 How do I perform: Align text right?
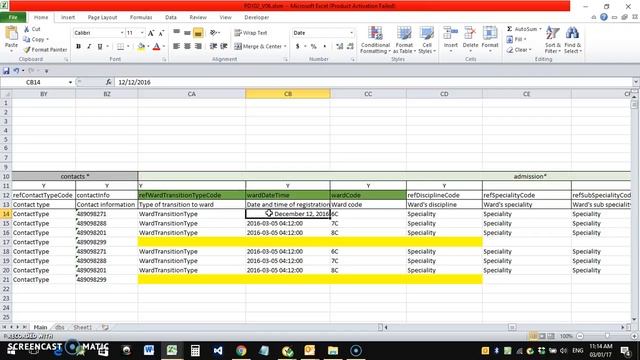coord(198,47)
